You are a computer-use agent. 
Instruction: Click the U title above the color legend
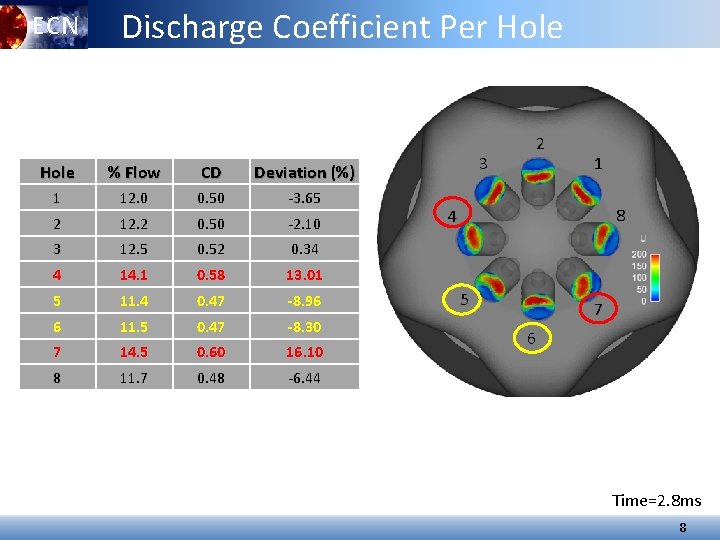643,238
